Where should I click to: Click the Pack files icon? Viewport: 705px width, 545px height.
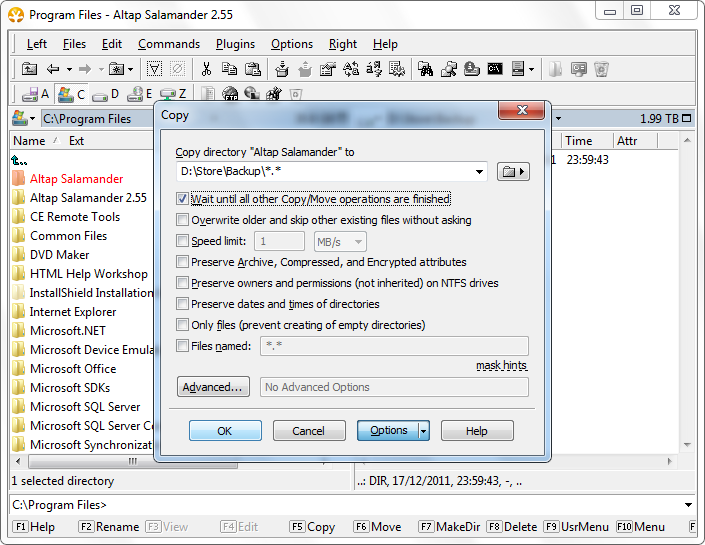[x=282, y=69]
